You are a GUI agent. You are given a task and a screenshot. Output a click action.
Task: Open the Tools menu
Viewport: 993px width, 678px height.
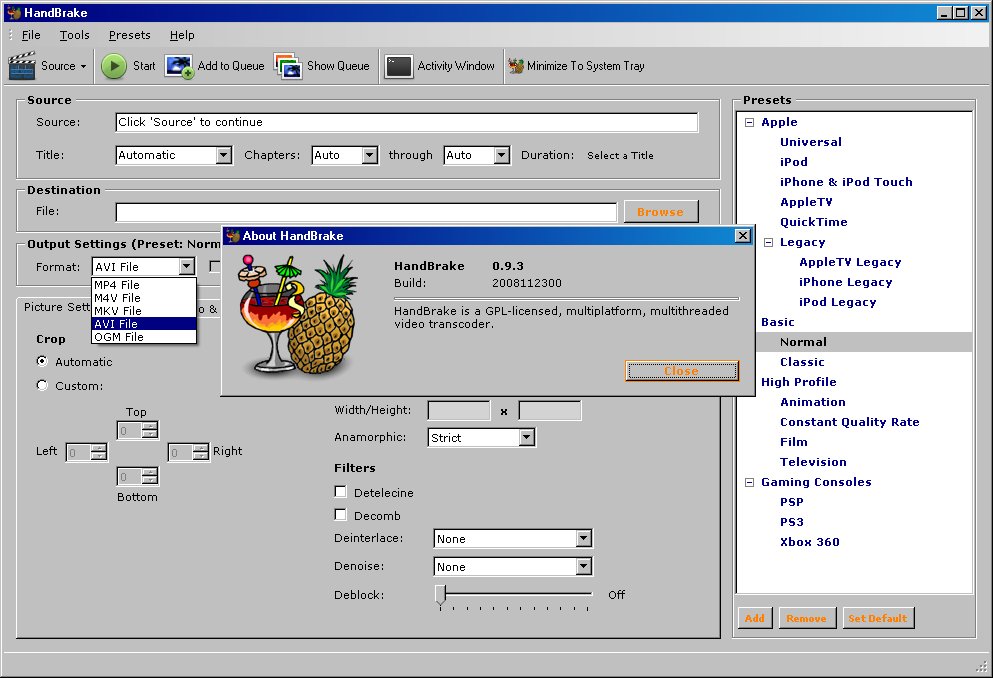click(x=75, y=35)
